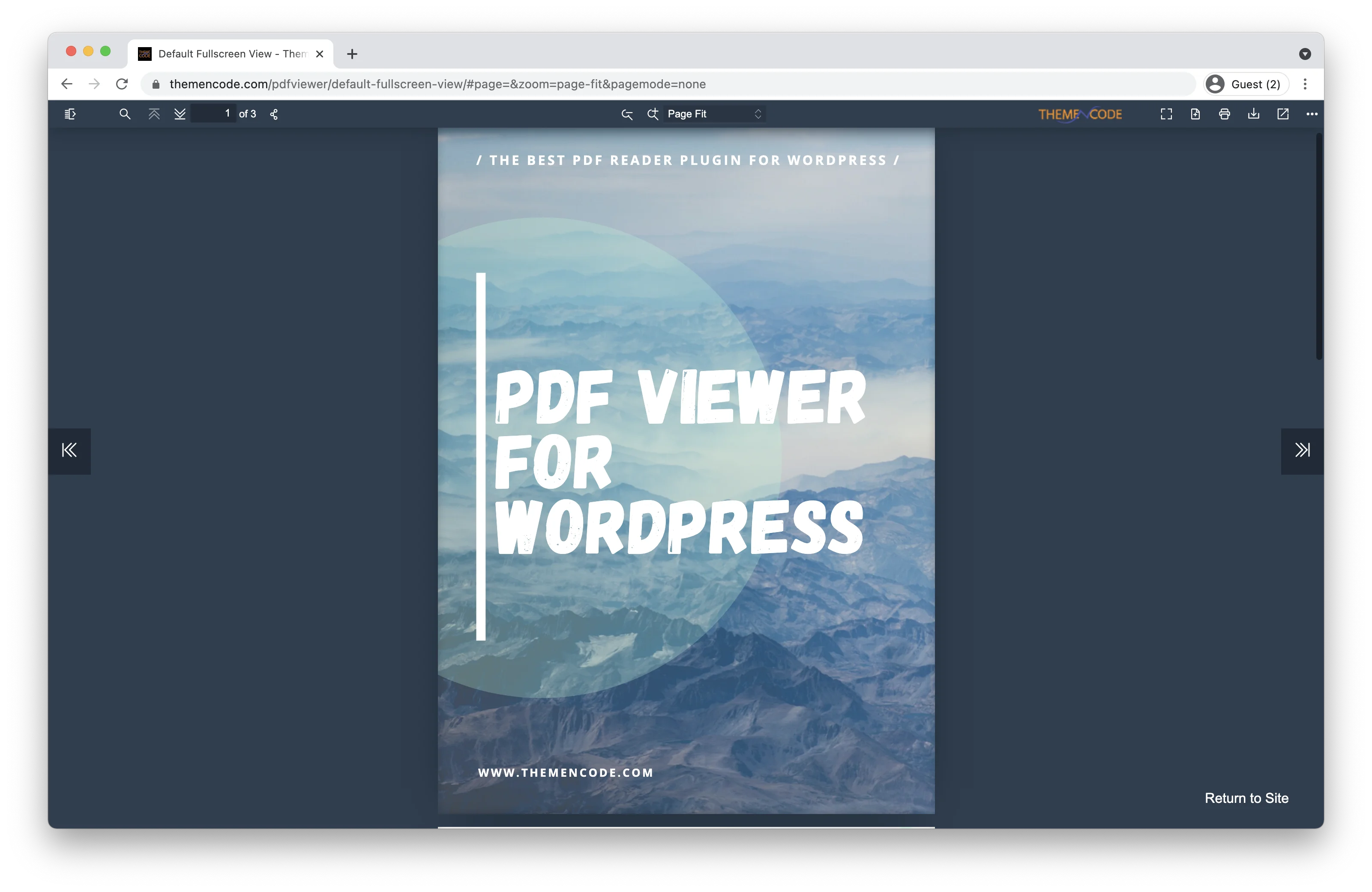This screenshot has width=1372, height=892.
Task: Edit the page number input field
Action: point(213,114)
